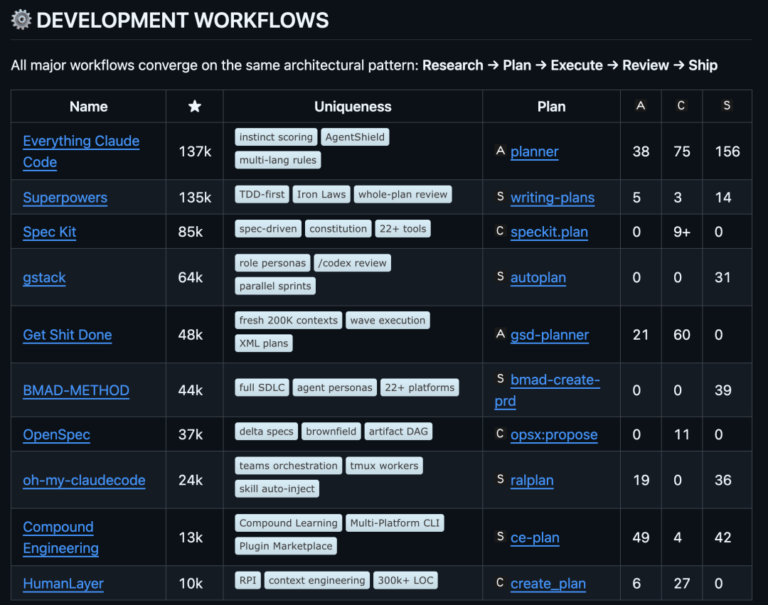Open the opsx:propose plan link
The height and width of the screenshot is (605, 768).
(553, 434)
